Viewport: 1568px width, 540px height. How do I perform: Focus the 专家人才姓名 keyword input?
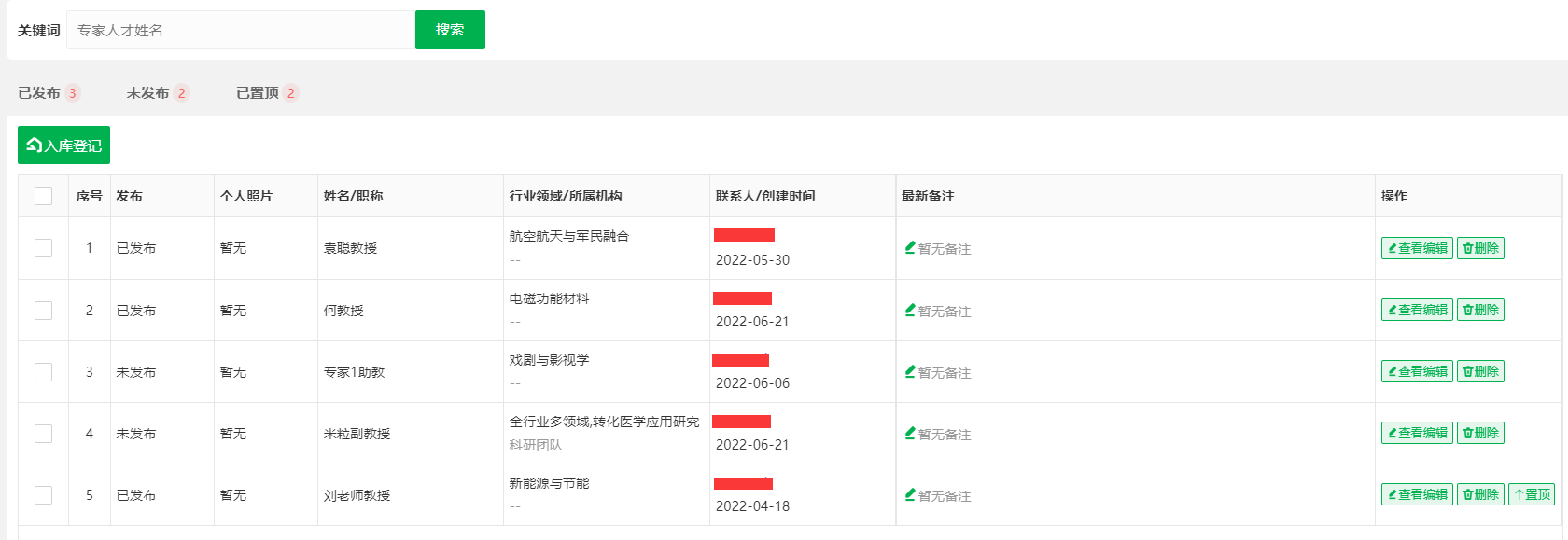[240, 30]
